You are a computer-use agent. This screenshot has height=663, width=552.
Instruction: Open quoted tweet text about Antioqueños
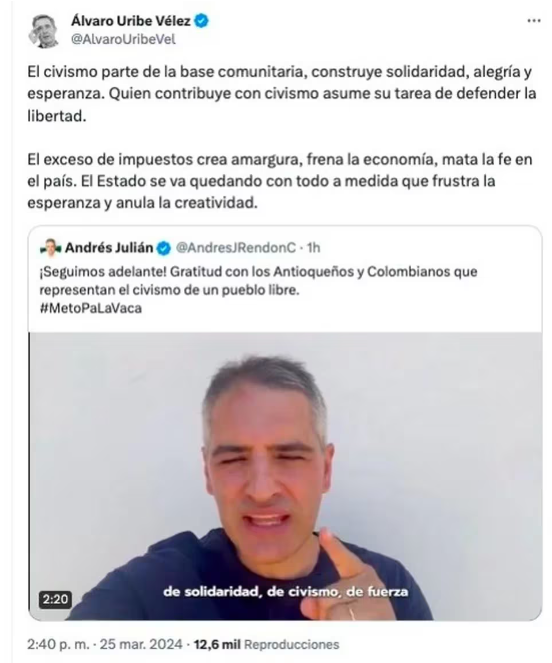pos(258,281)
